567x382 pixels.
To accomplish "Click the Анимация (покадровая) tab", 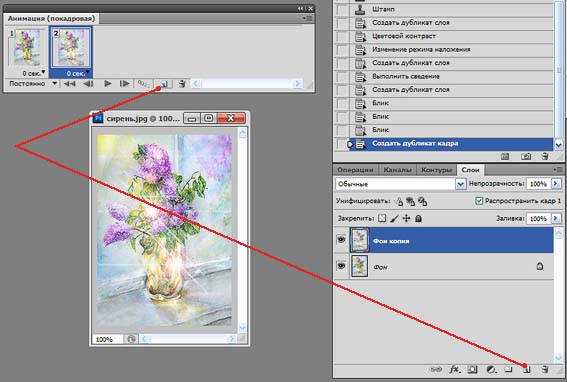I will [x=51, y=18].
